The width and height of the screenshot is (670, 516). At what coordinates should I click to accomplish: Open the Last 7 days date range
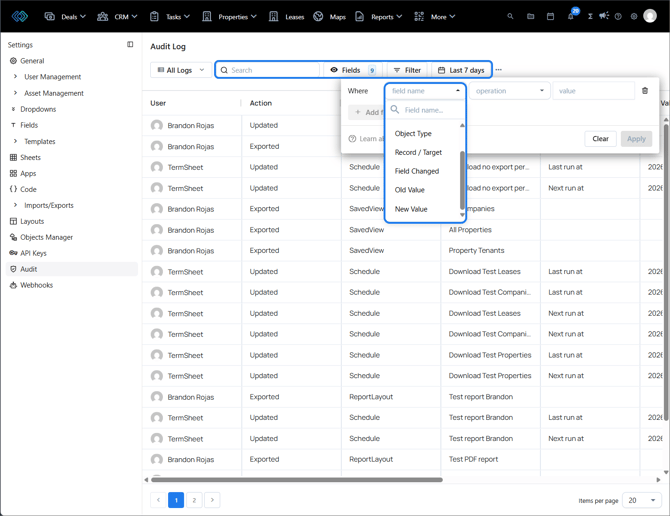pos(461,70)
